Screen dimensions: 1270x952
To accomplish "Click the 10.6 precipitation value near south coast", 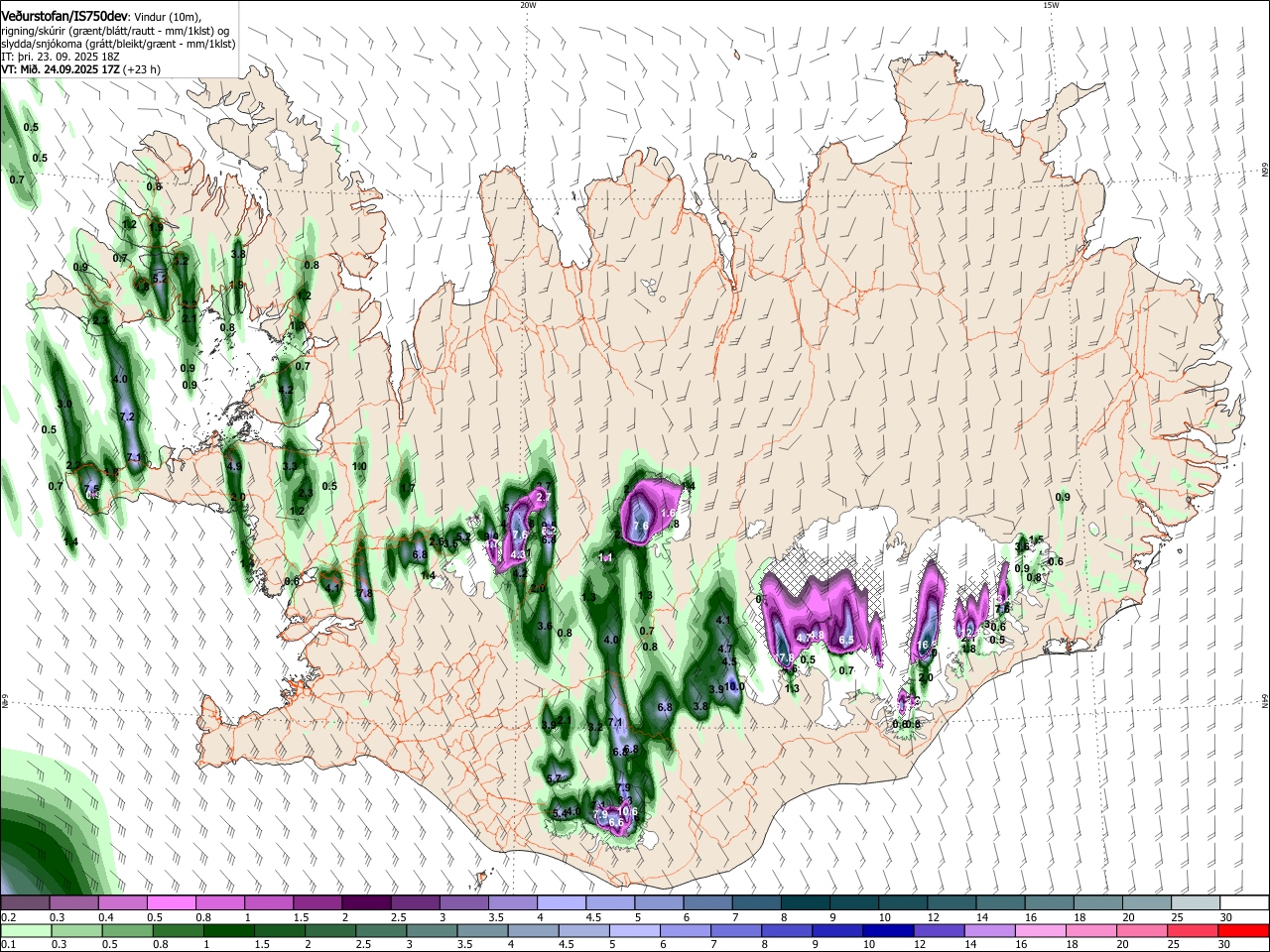I will 627,812.
